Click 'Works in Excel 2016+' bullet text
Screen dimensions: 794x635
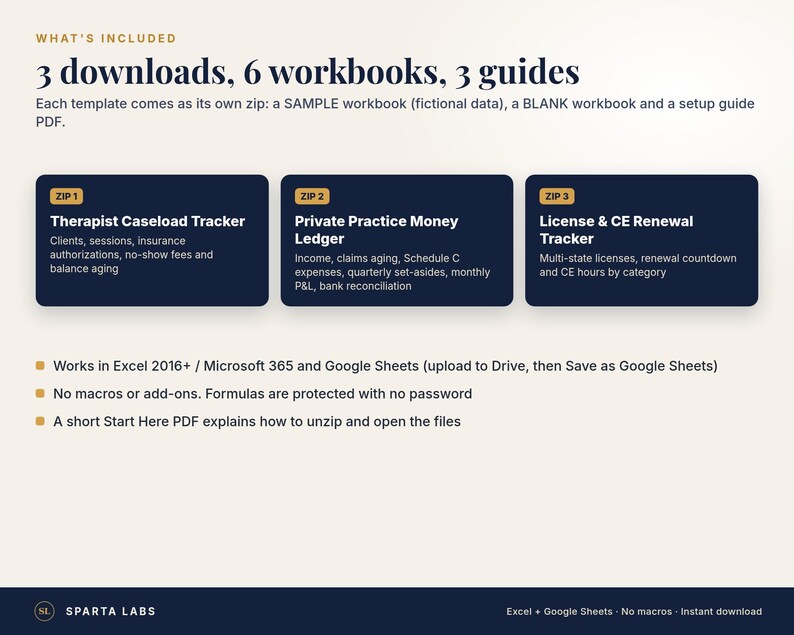(385, 366)
